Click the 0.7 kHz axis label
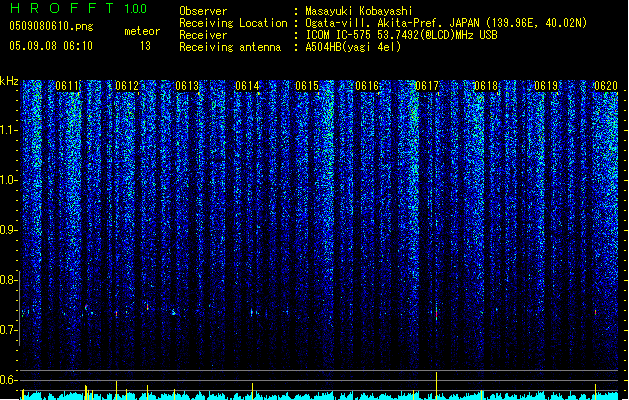 (8, 330)
